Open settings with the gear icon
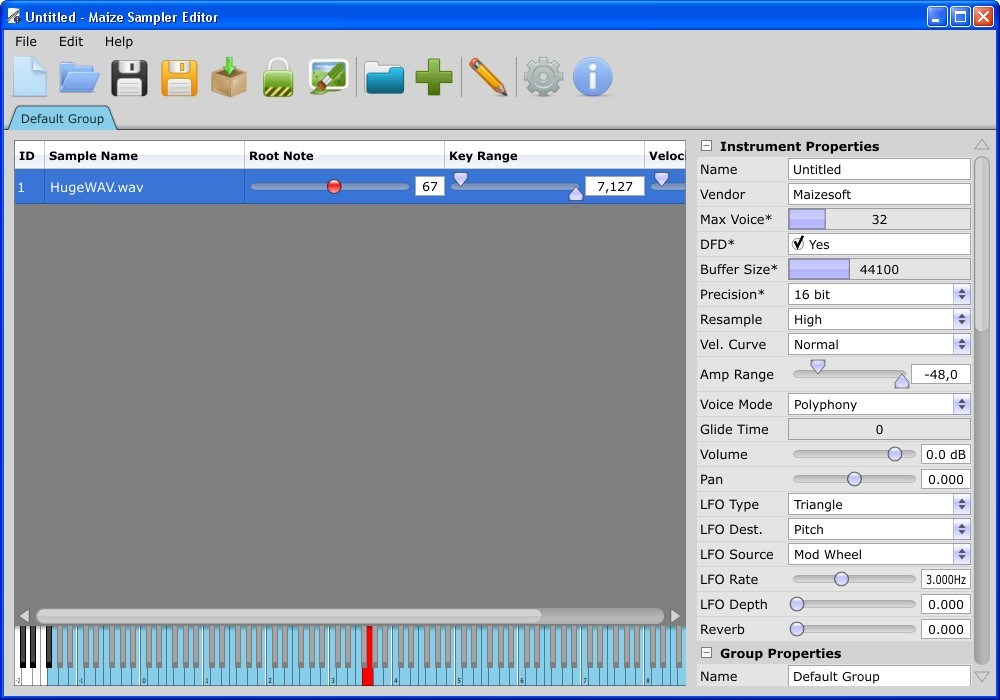 coord(542,76)
